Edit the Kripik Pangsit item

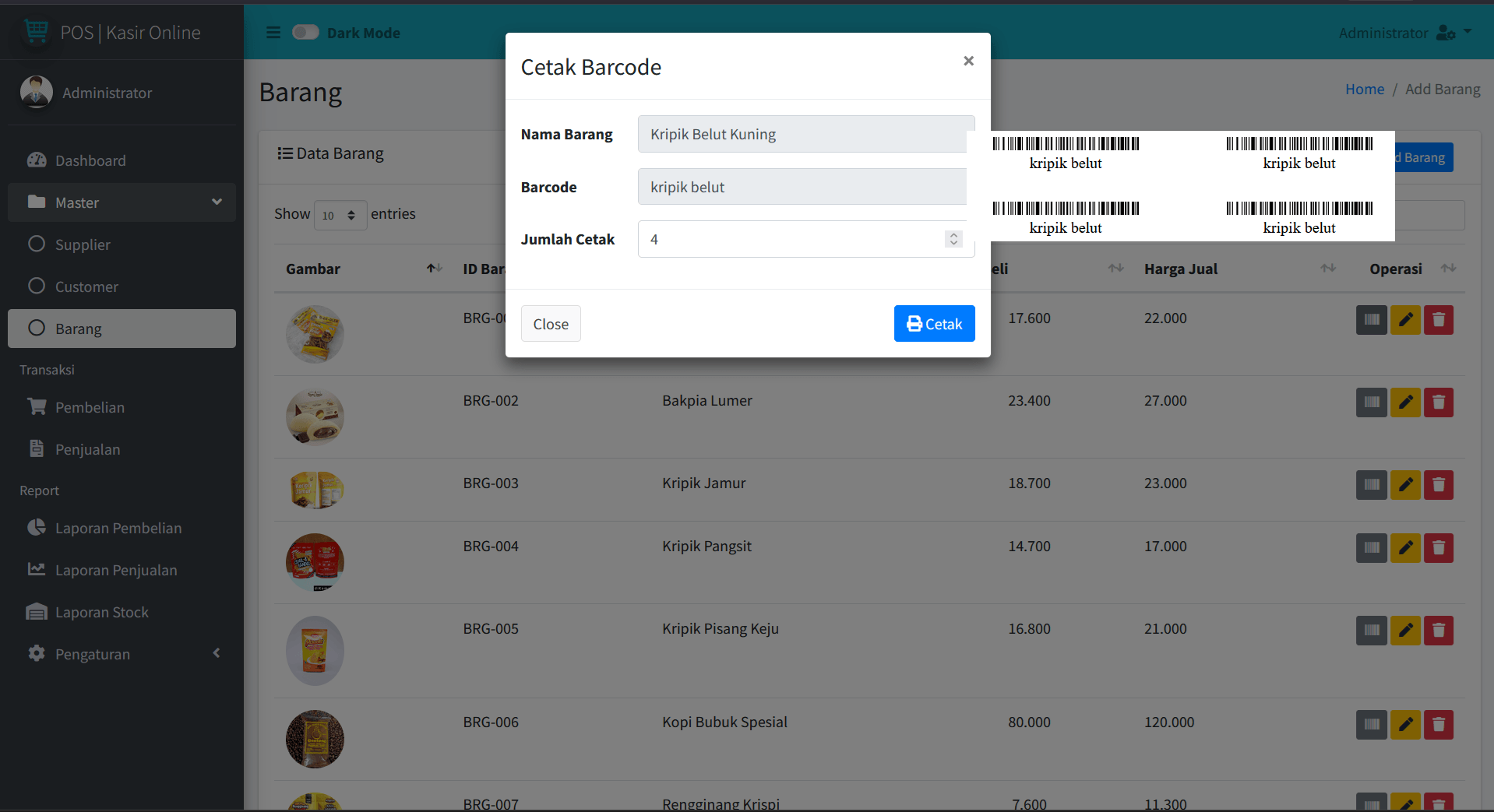point(1405,548)
